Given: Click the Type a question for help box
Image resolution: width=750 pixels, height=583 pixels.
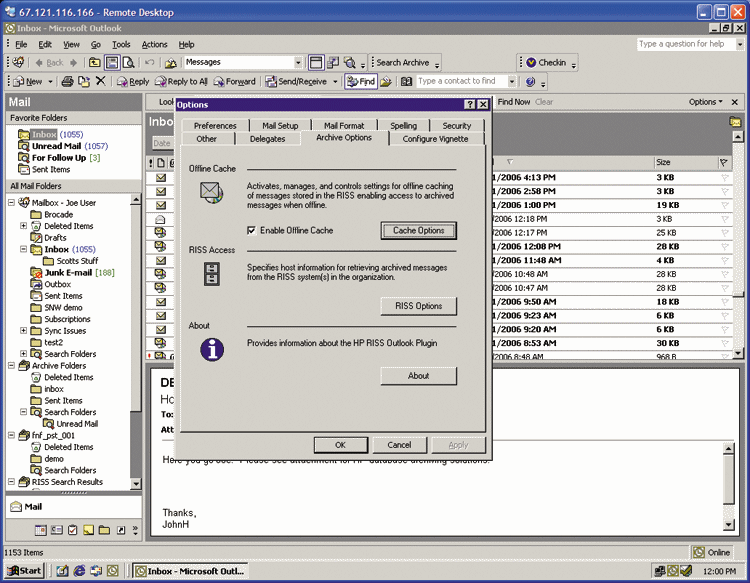Looking at the screenshot, I should (686, 44).
